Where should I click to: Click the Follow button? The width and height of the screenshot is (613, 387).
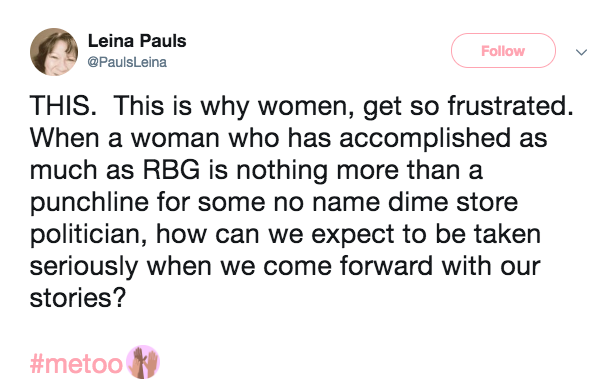coord(503,51)
